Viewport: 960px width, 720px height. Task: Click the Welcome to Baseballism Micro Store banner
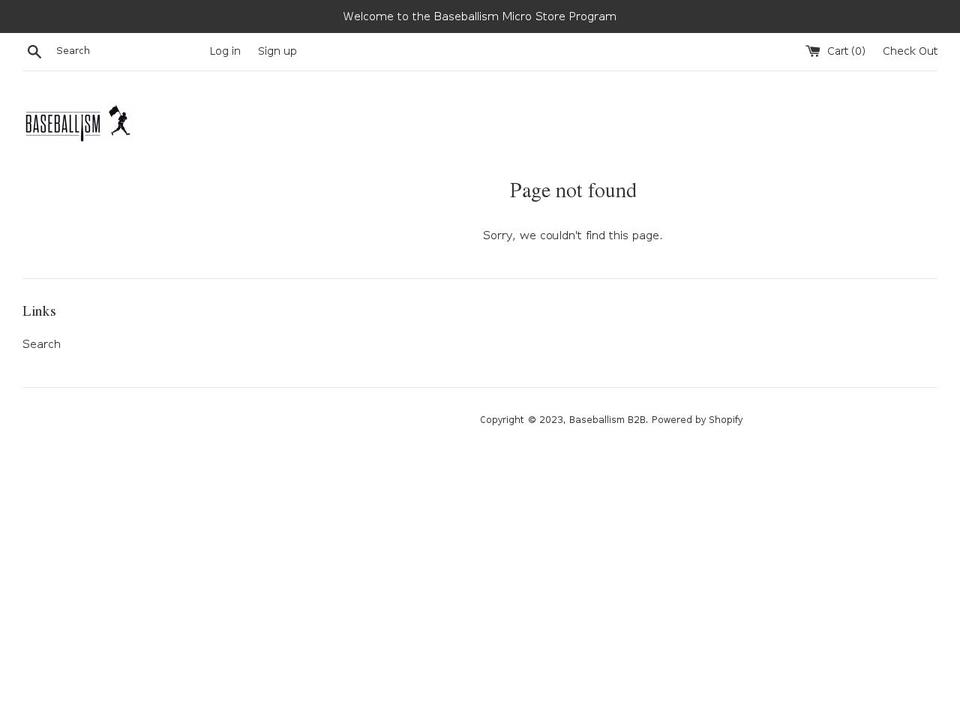(x=479, y=17)
